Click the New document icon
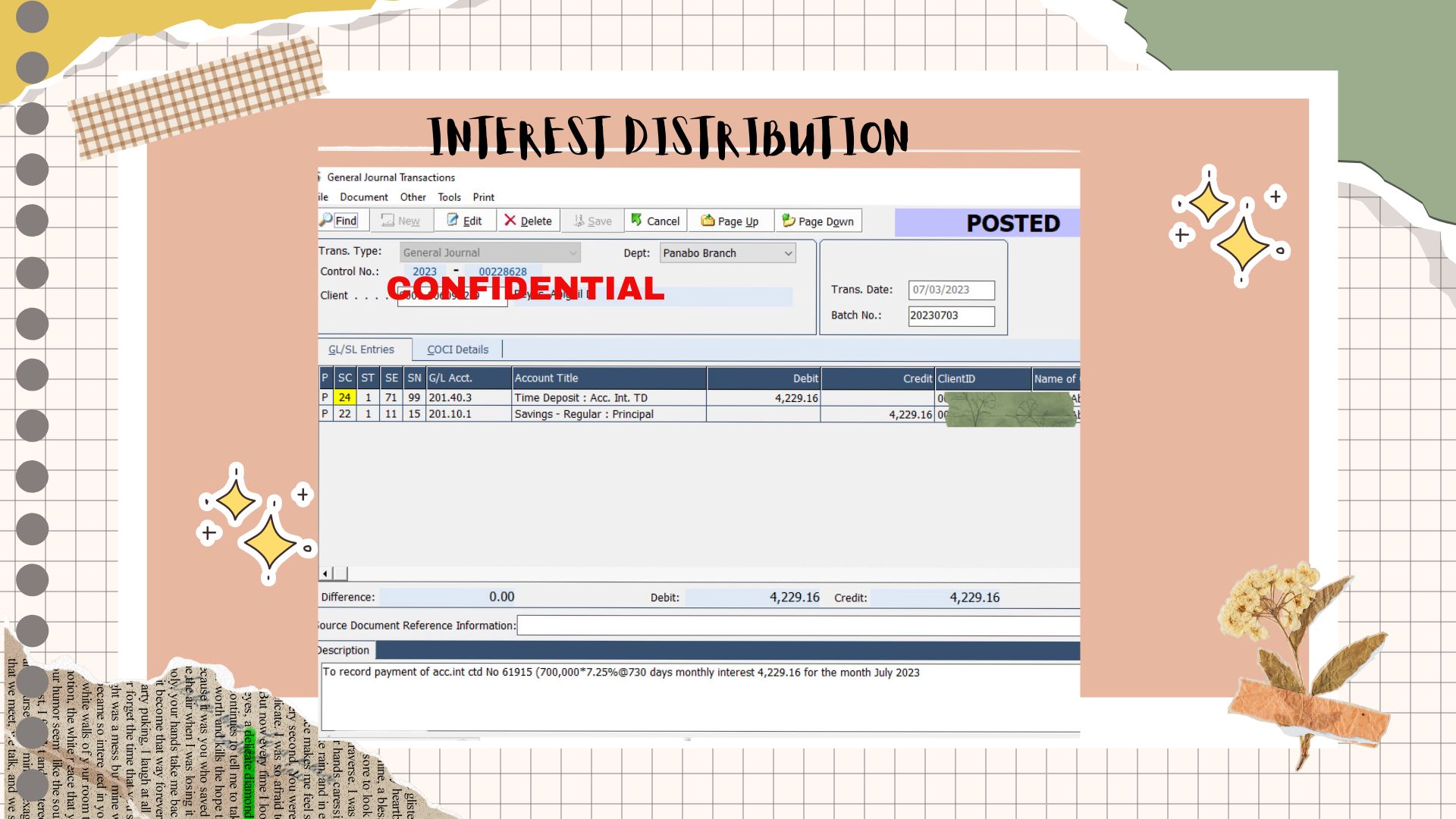1456x819 pixels. click(x=388, y=220)
